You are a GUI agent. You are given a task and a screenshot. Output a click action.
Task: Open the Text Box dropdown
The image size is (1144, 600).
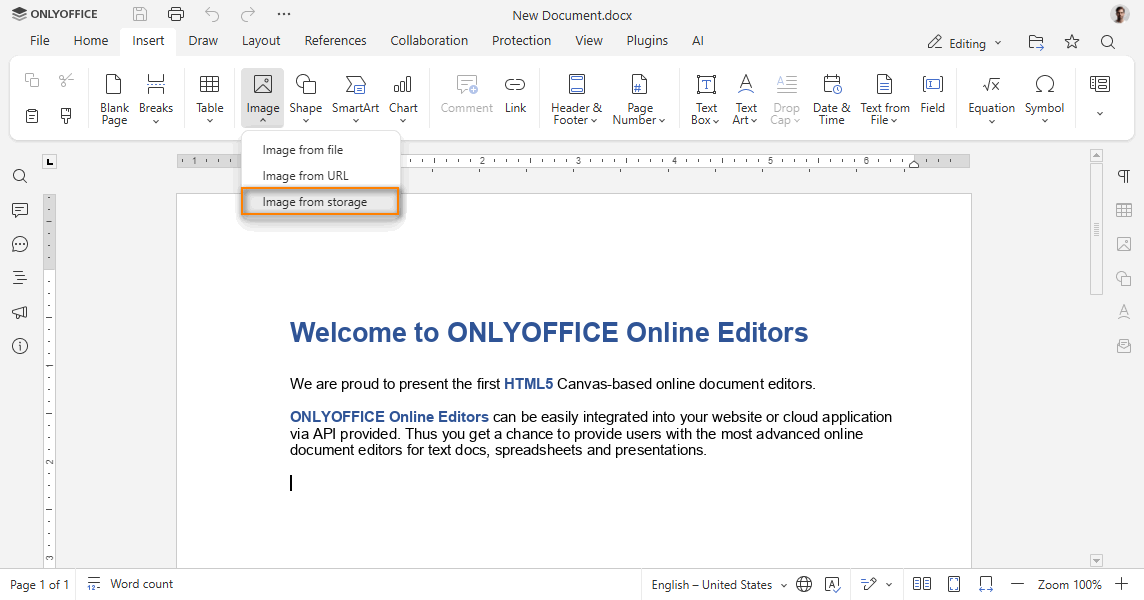pyautogui.click(x=706, y=99)
